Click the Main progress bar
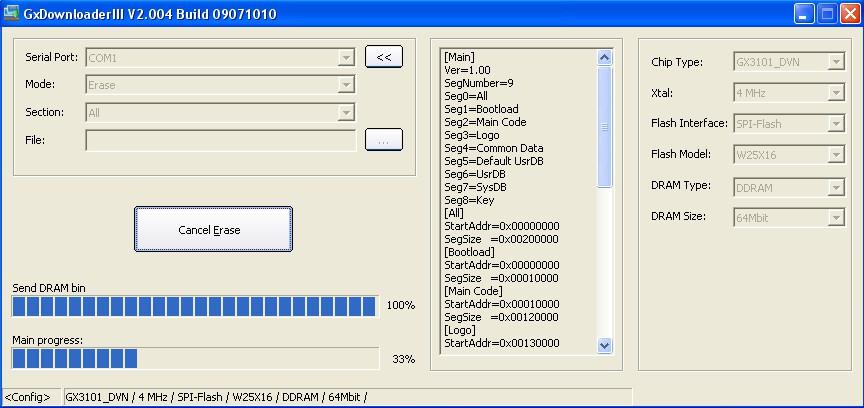Image resolution: width=864 pixels, height=408 pixels. [195, 358]
